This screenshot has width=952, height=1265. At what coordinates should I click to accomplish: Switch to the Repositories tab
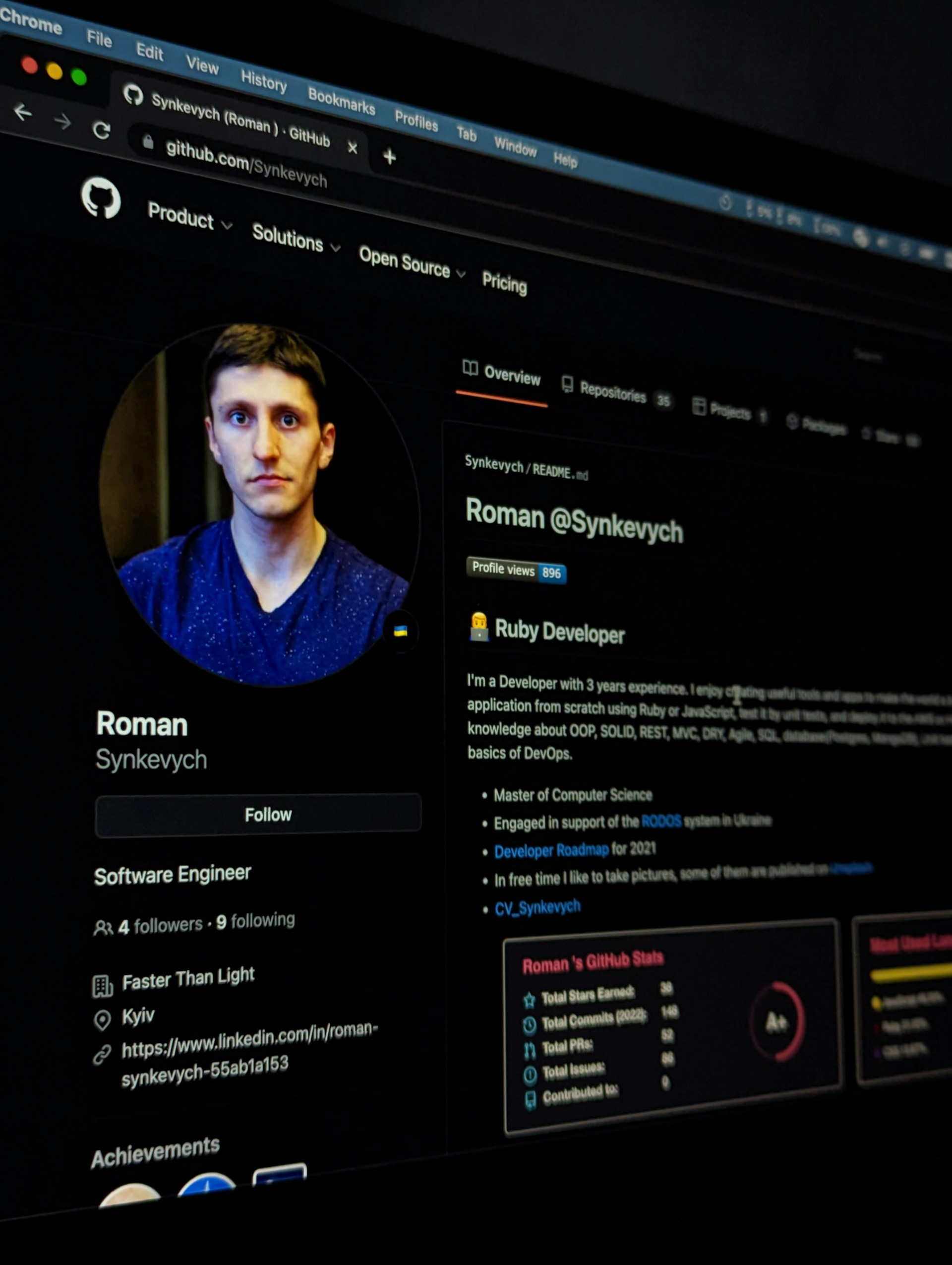click(x=612, y=393)
